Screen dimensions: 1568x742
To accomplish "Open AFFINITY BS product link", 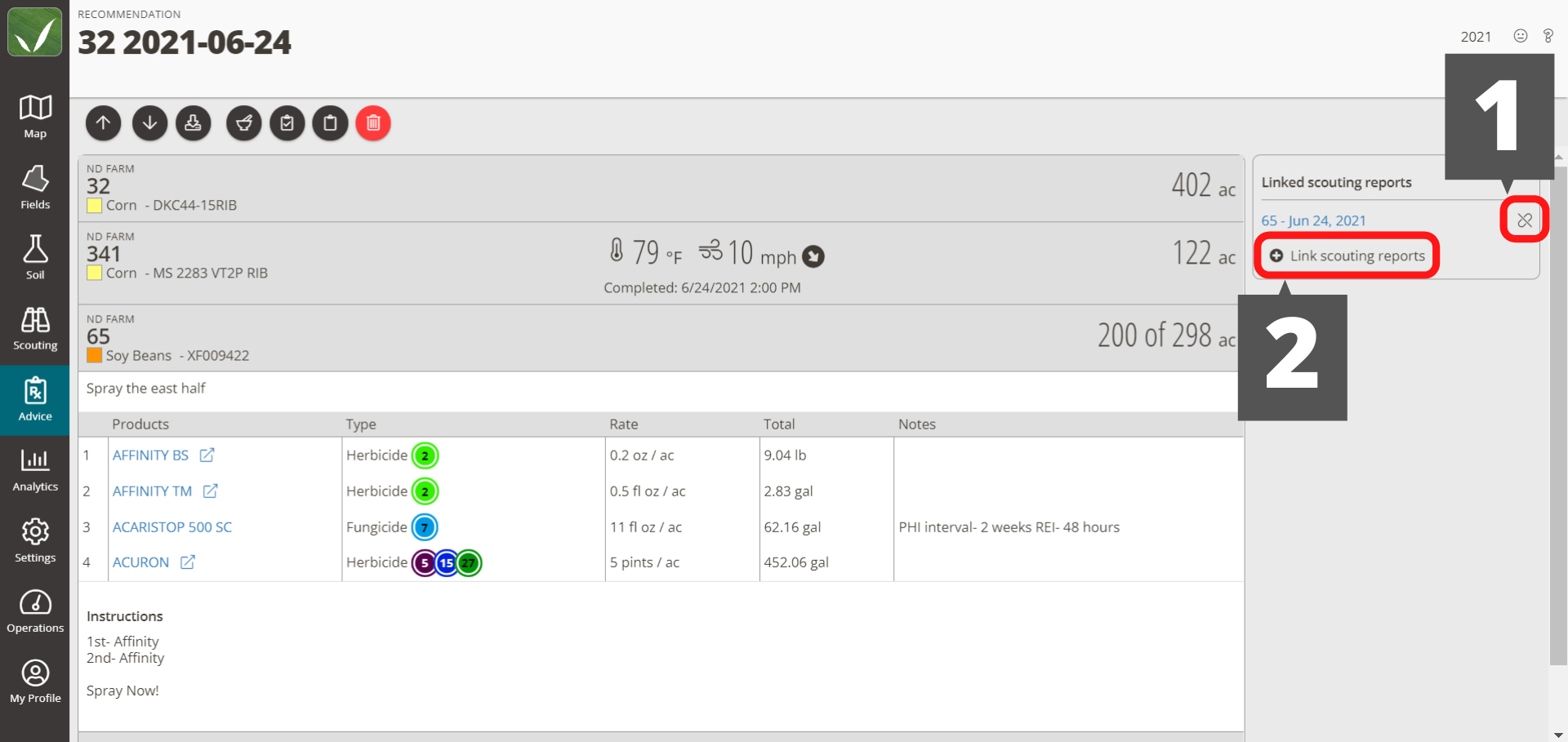I will pos(150,455).
